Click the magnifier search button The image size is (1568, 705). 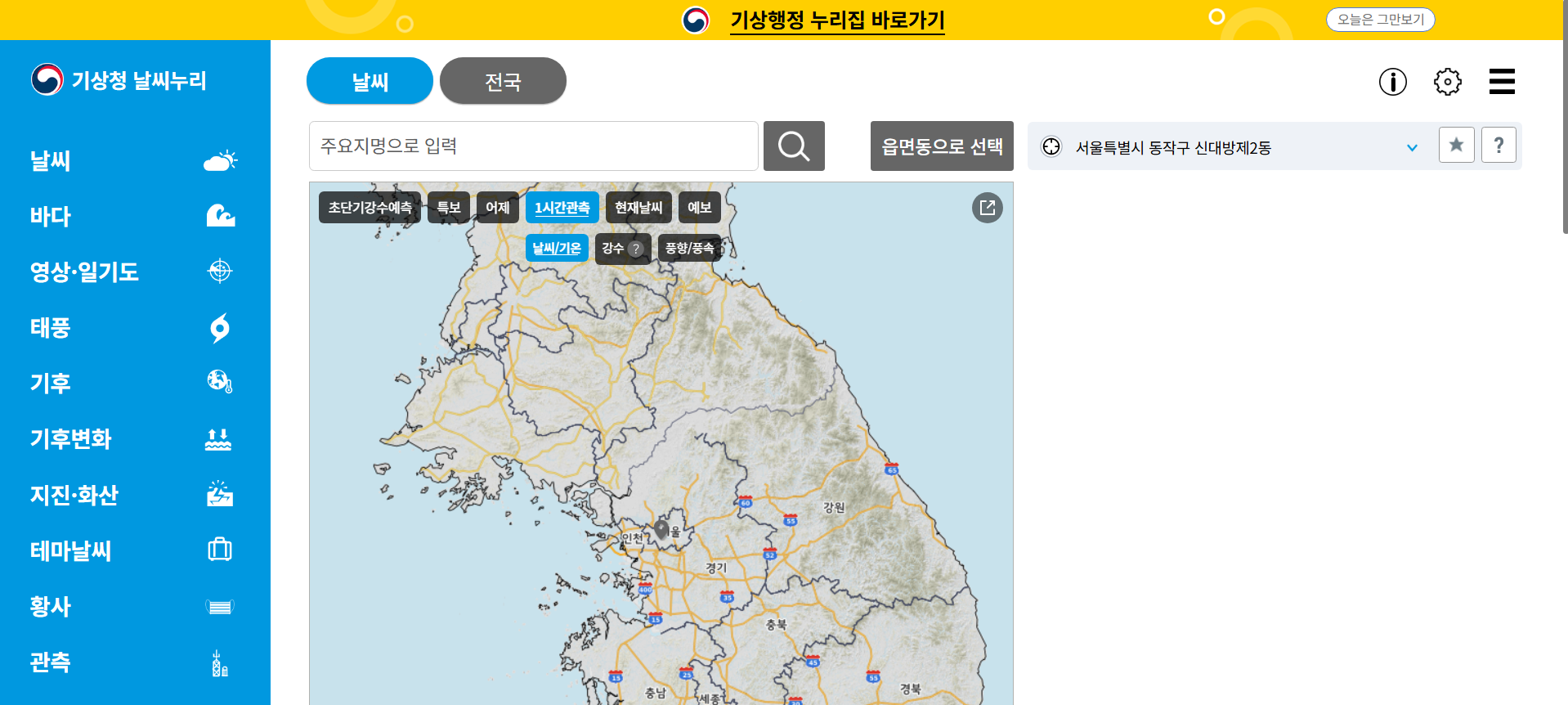click(x=794, y=146)
